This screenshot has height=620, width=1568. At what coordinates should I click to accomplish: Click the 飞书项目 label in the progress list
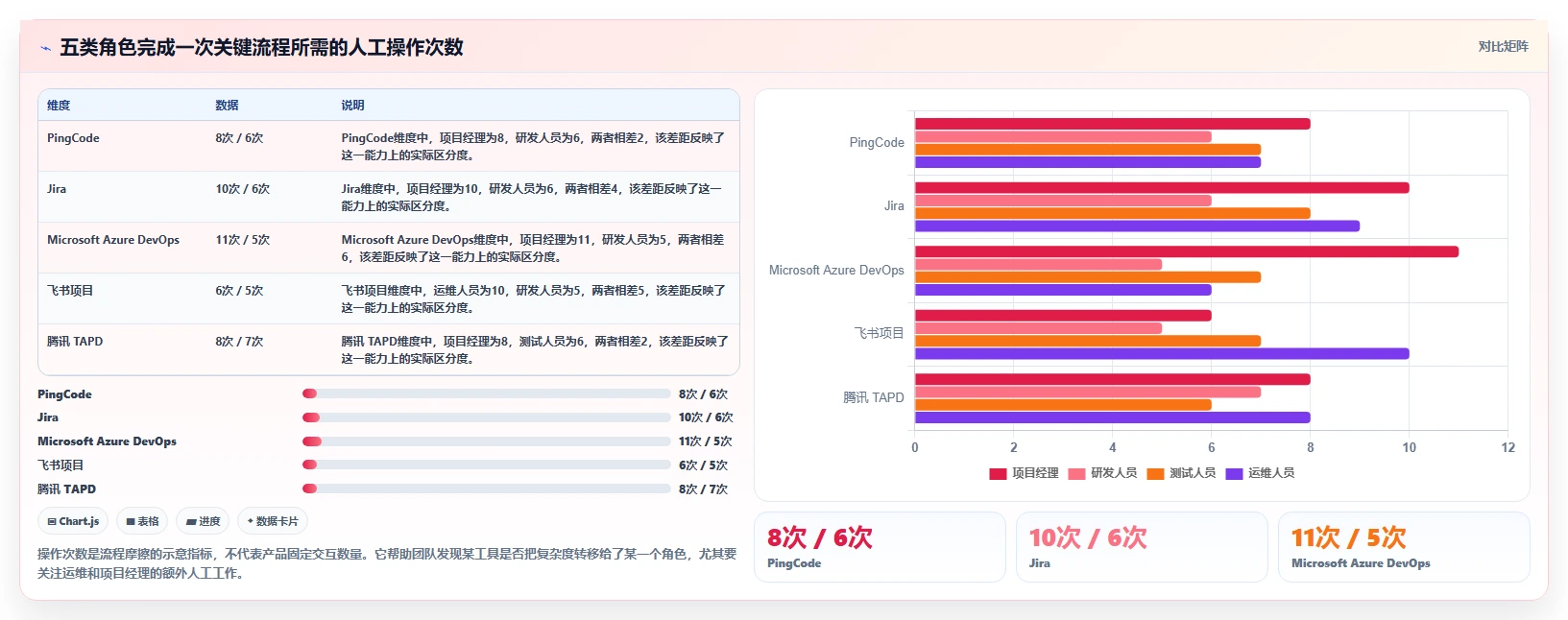pyautogui.click(x=60, y=465)
